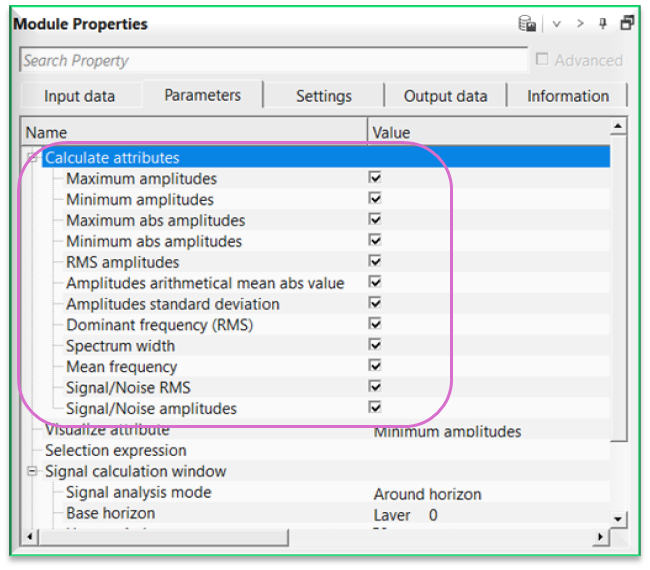Click the right chevron in panel header
Image resolution: width=650 pixels, height=570 pixels.
580,24
